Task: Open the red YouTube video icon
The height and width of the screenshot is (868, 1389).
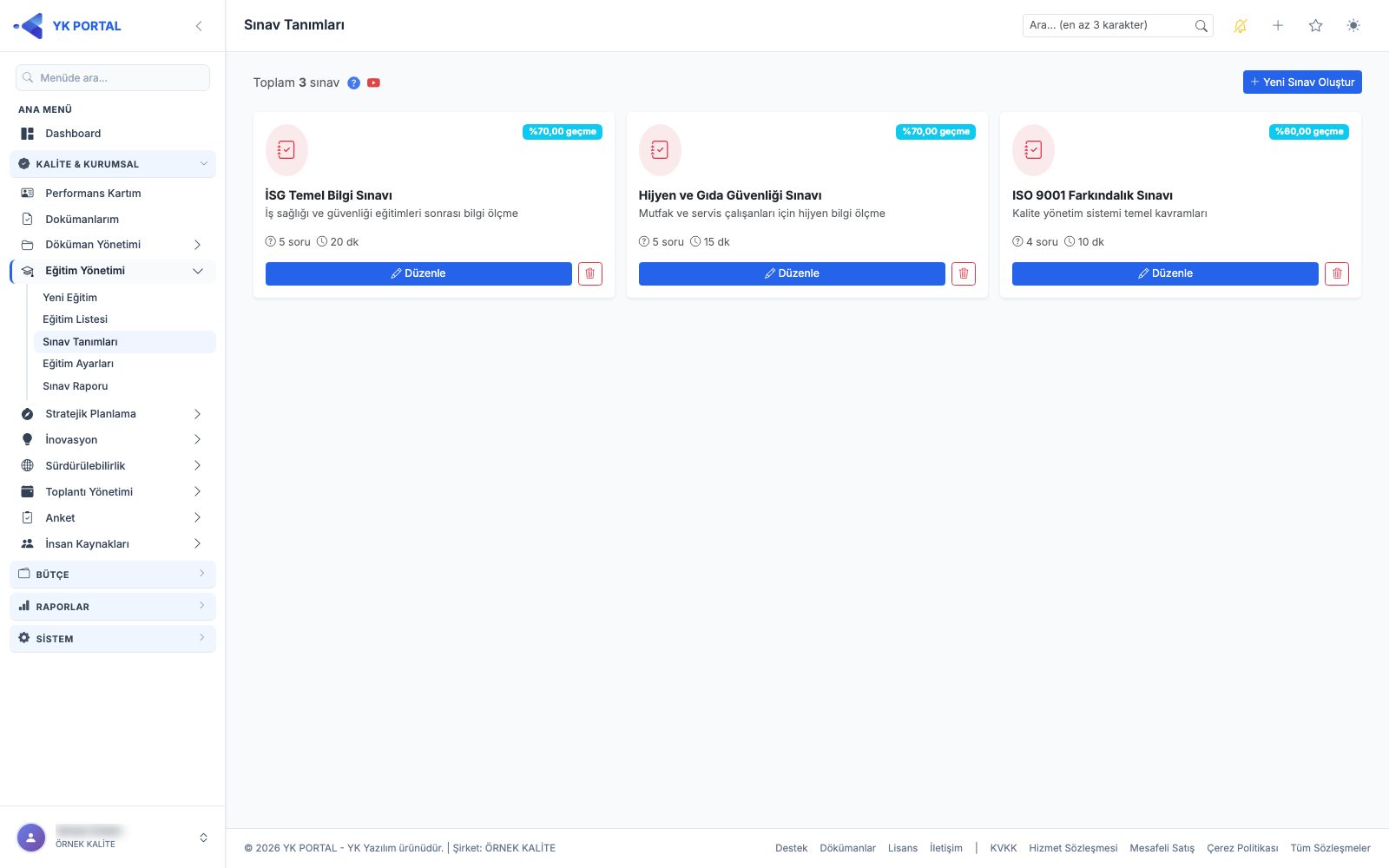Action: 373,83
